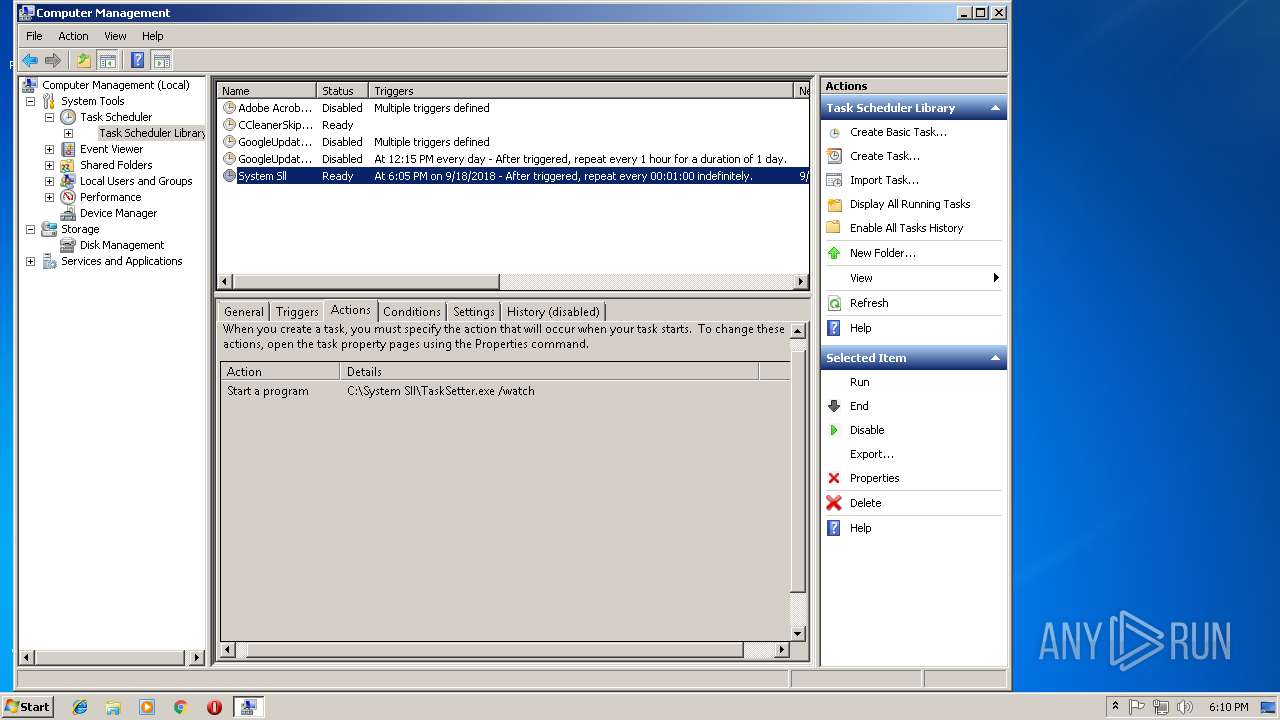Sort the task list by Status column

pos(342,91)
